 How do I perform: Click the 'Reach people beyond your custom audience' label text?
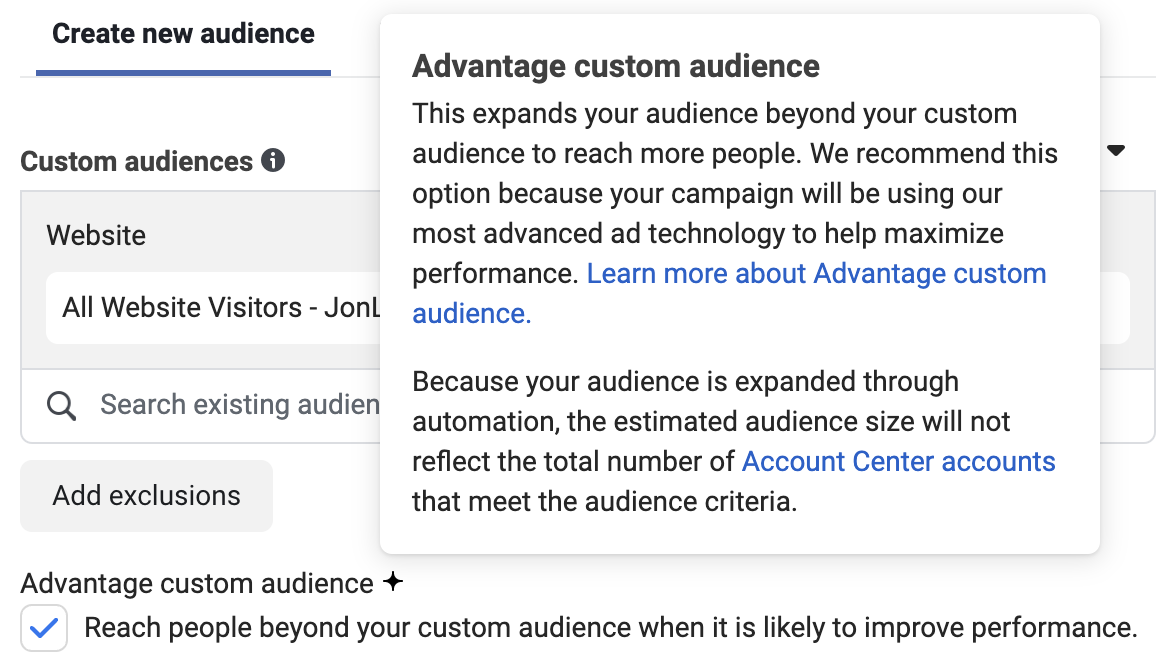(x=610, y=628)
